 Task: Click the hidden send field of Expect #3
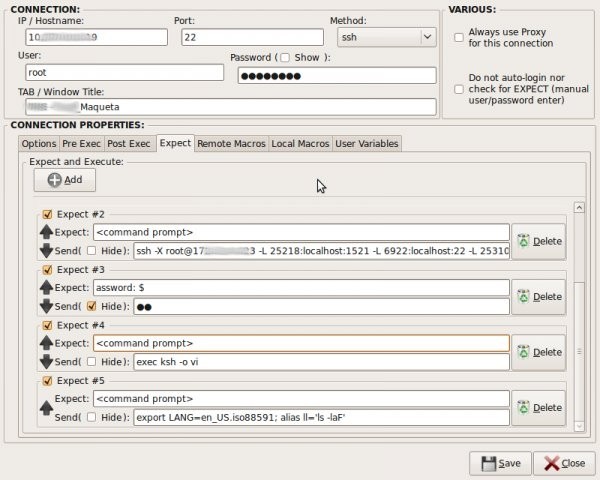pos(321,307)
